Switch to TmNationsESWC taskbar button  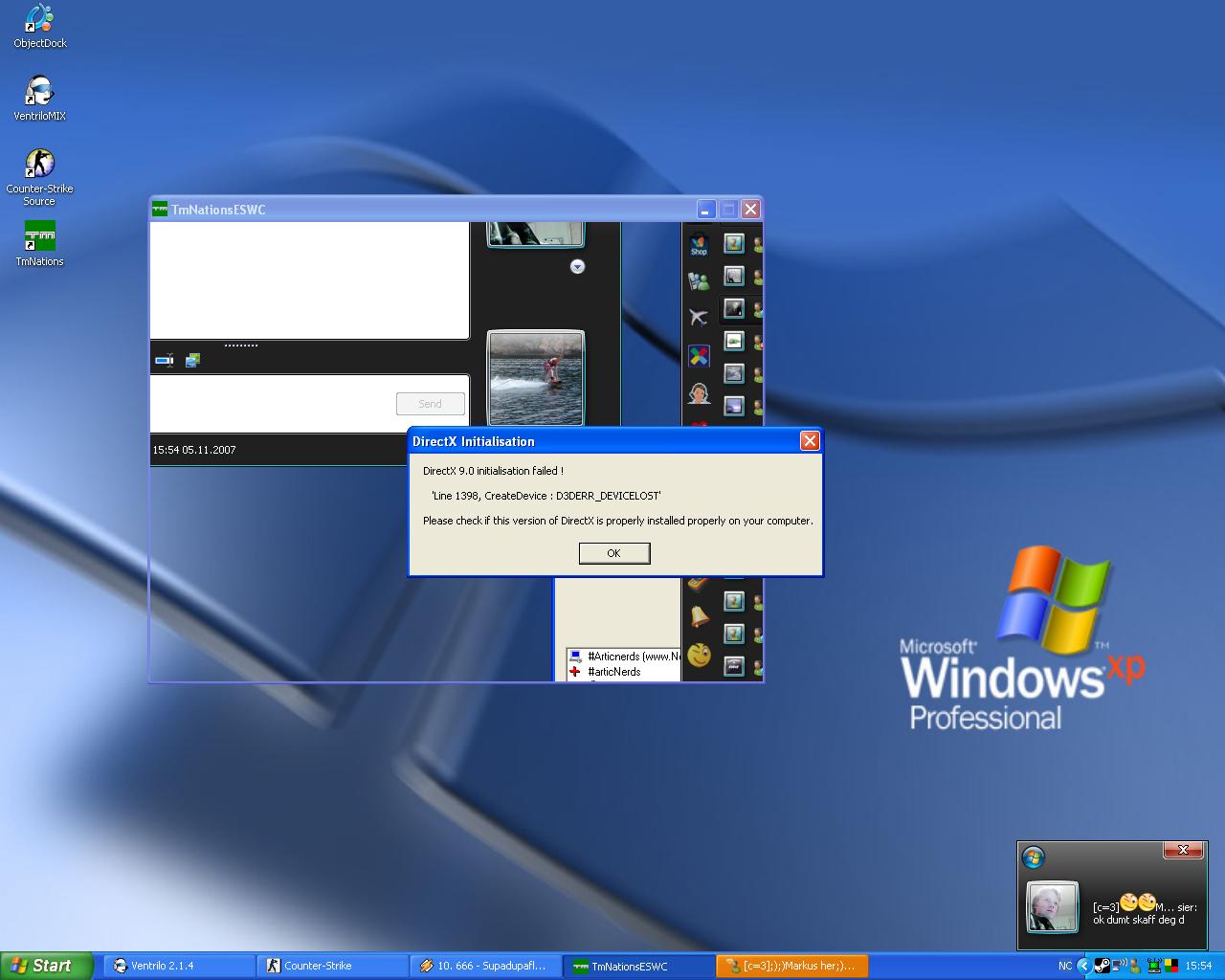tap(638, 966)
